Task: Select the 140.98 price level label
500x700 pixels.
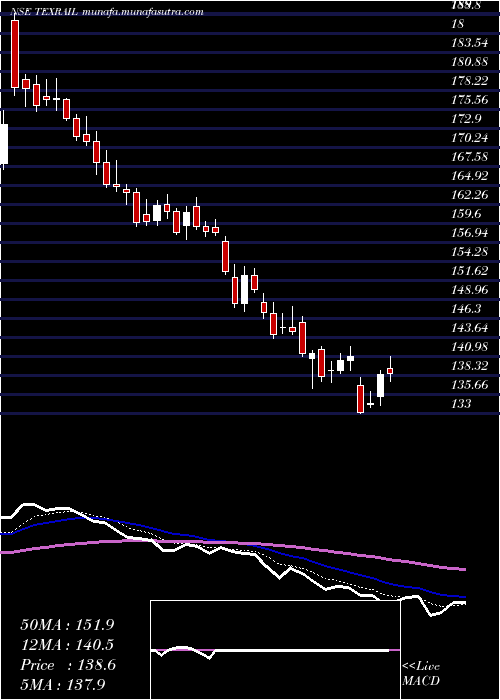Action: tap(470, 347)
